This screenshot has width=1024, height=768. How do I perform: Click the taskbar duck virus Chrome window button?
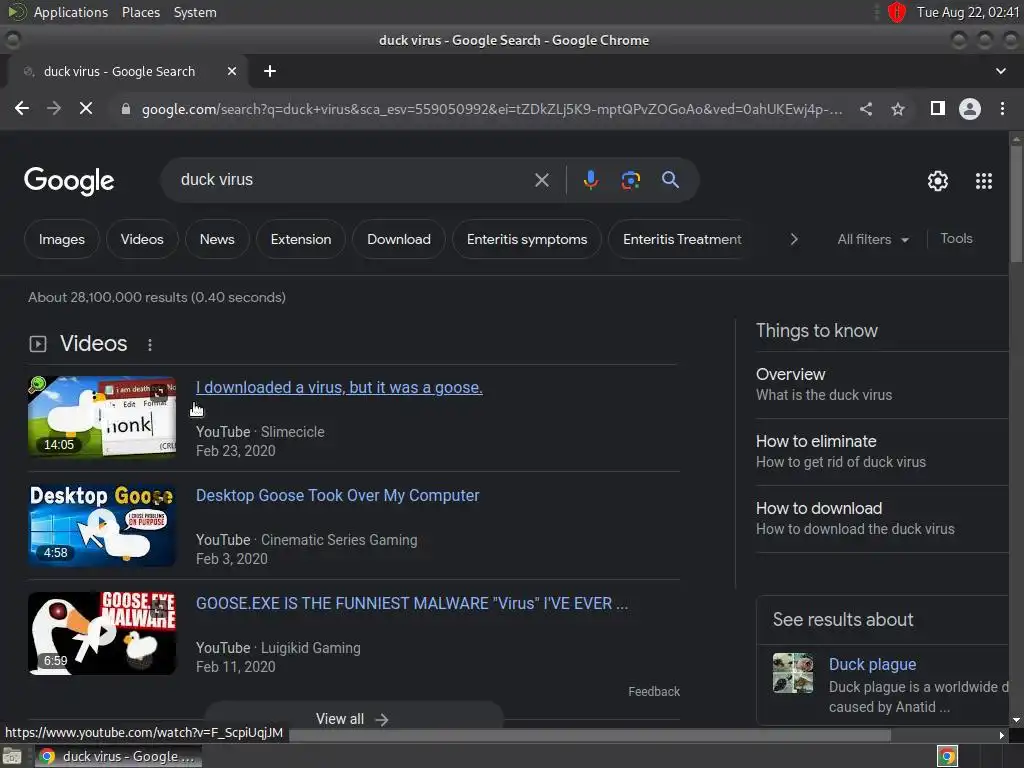tap(118, 756)
